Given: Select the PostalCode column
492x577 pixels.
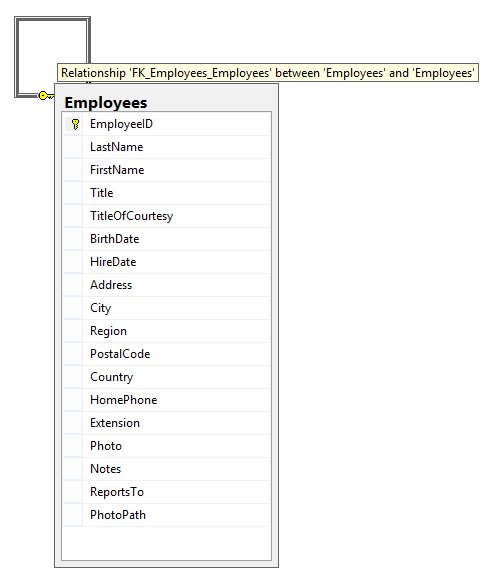Looking at the screenshot, I should 167,354.
